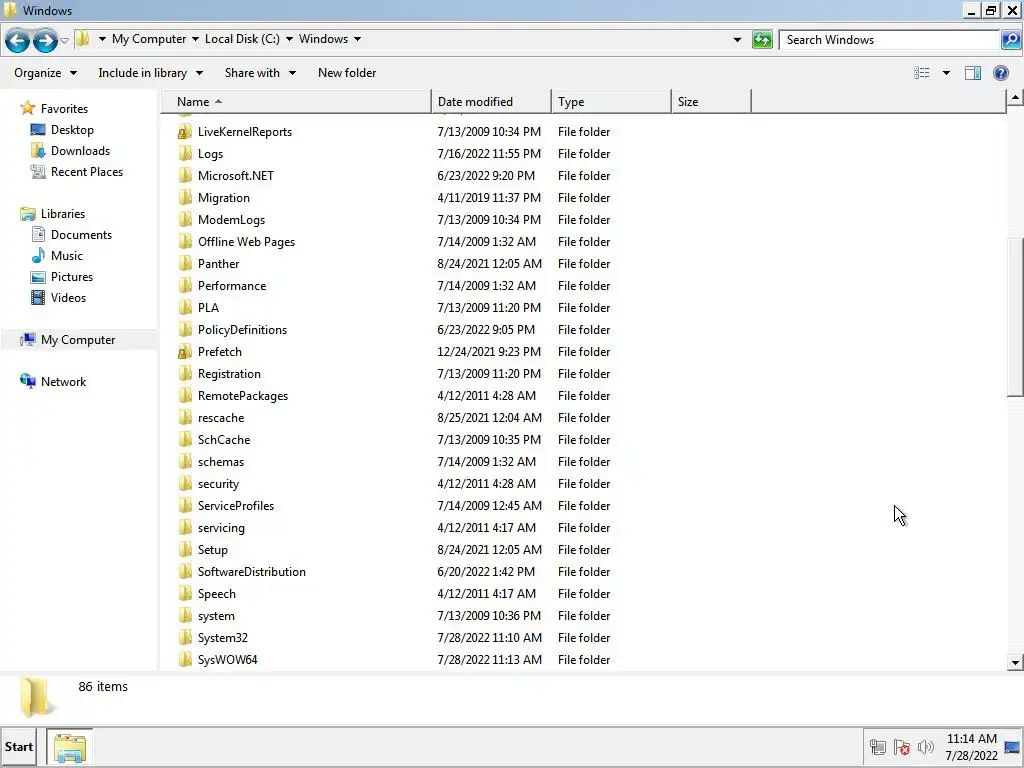The image size is (1024, 768).
Task: Click the Favorites star icon
Action: pyautogui.click(x=27, y=108)
